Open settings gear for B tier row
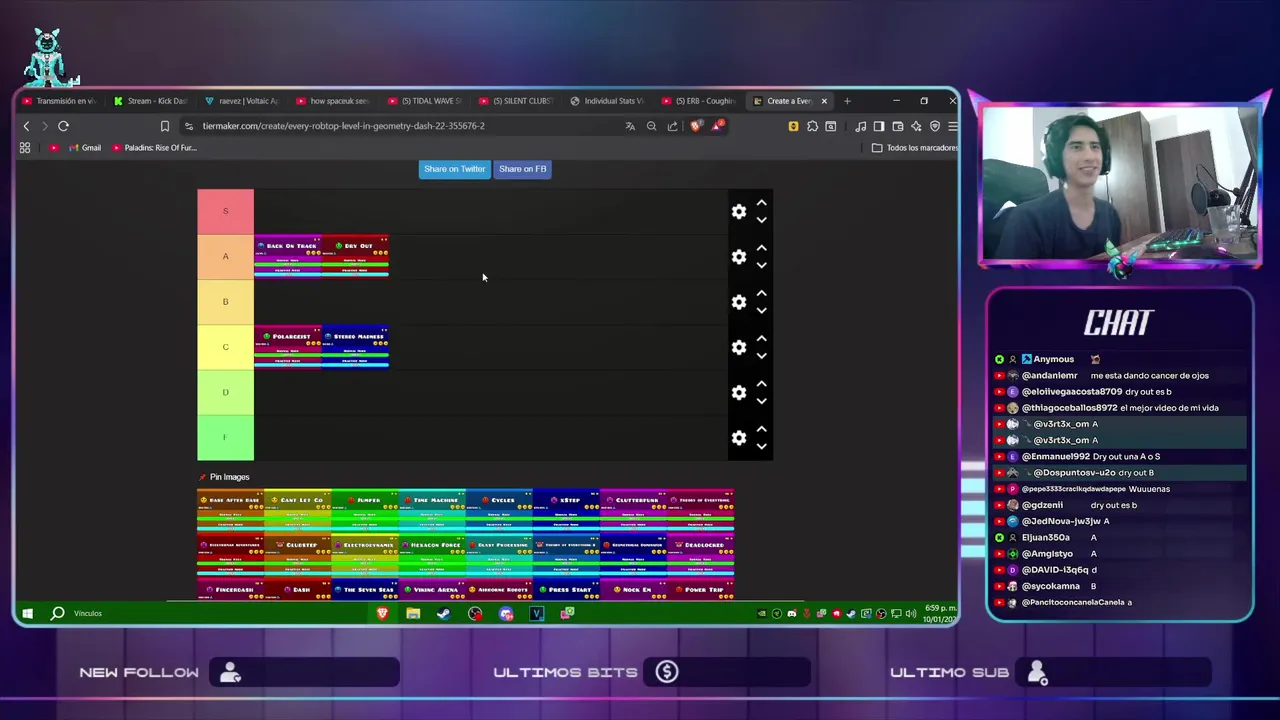Viewport: 1280px width, 720px height. click(738, 302)
